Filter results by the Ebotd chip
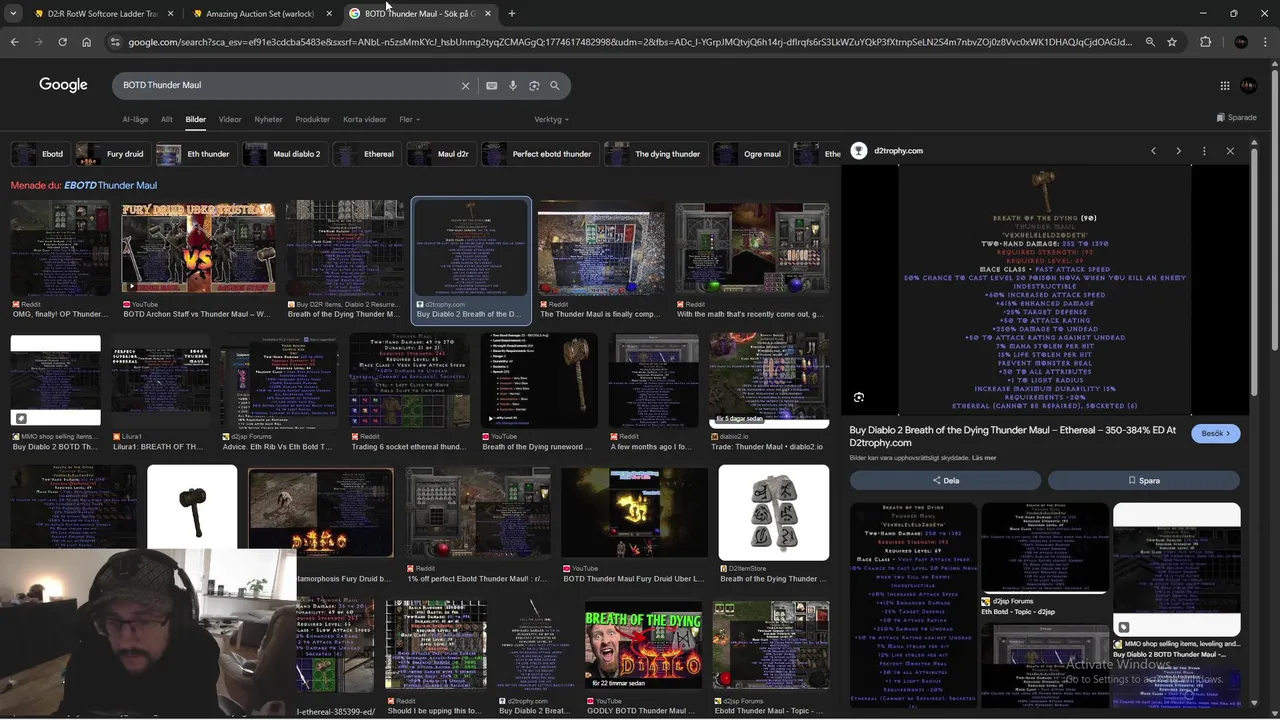This screenshot has height=720, width=1280. (x=40, y=154)
